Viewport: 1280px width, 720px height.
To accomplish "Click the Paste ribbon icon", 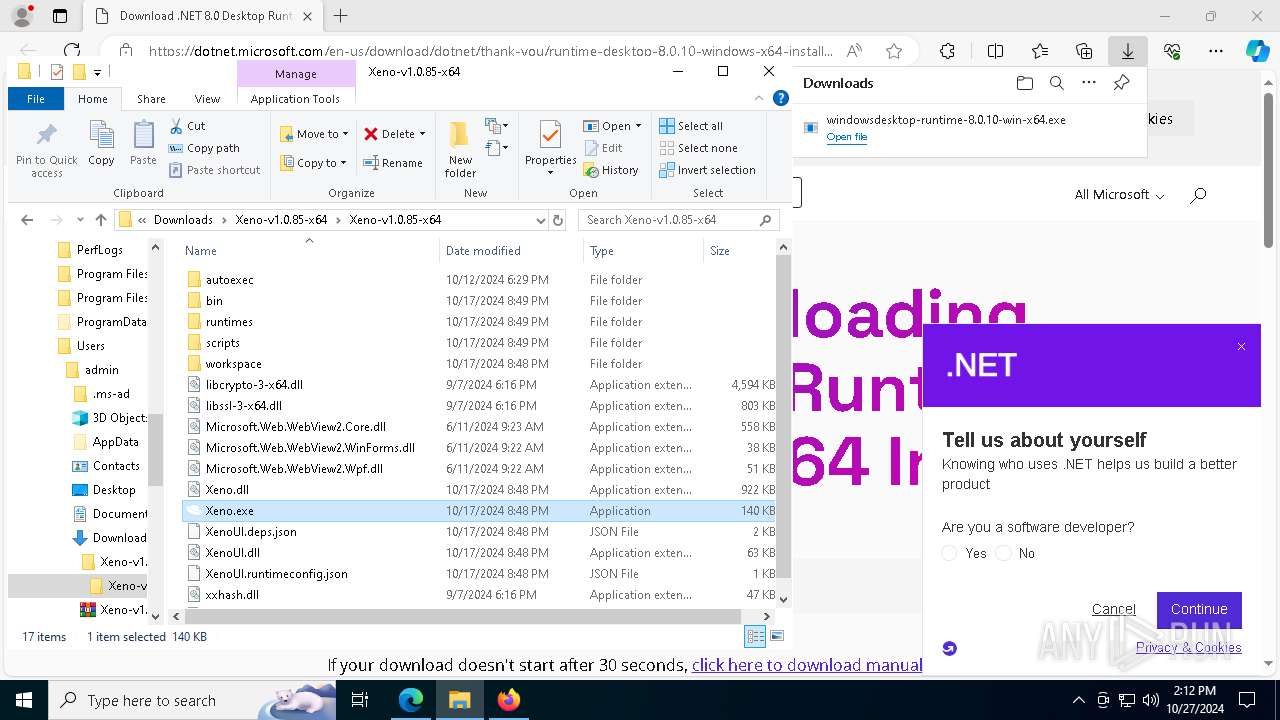I will pyautogui.click(x=143, y=143).
